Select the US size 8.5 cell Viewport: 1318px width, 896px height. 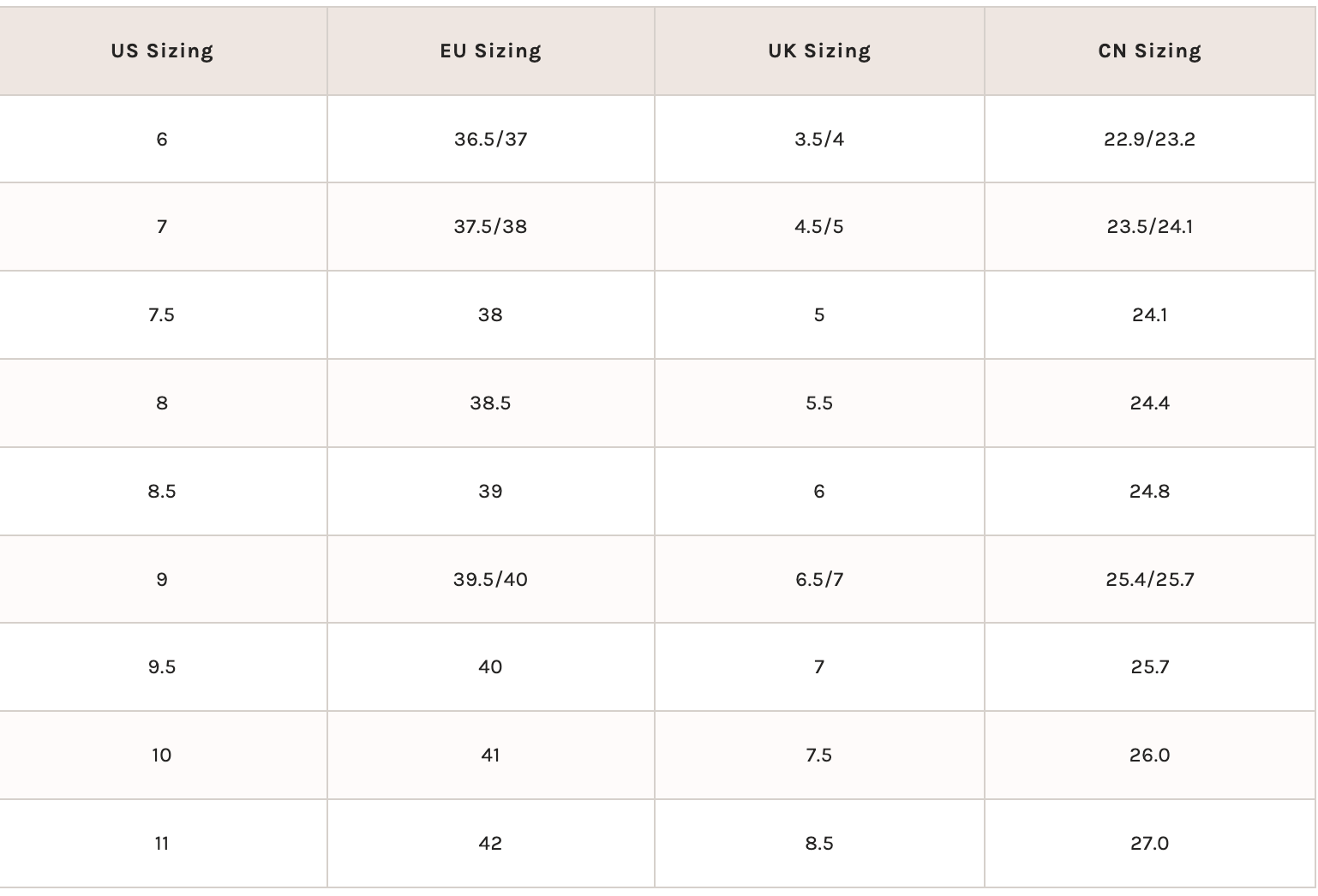[x=162, y=492]
